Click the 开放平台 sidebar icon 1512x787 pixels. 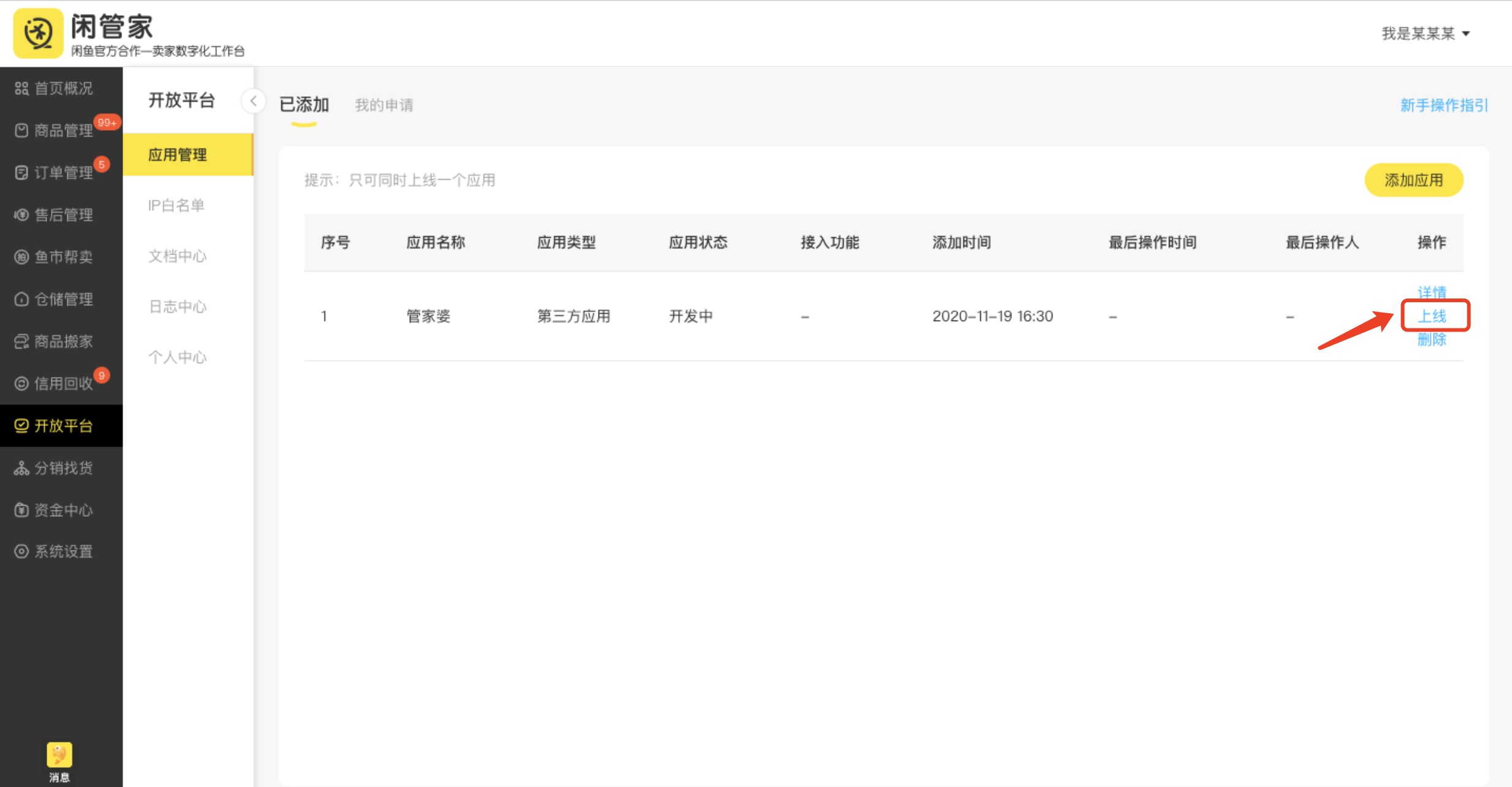[x=21, y=425]
